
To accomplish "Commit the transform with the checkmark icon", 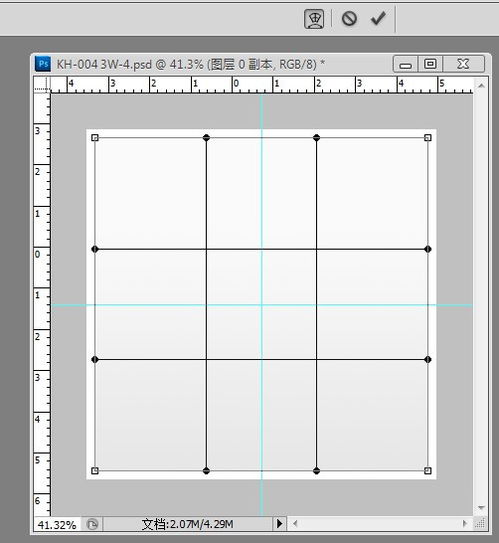I will [x=378, y=18].
